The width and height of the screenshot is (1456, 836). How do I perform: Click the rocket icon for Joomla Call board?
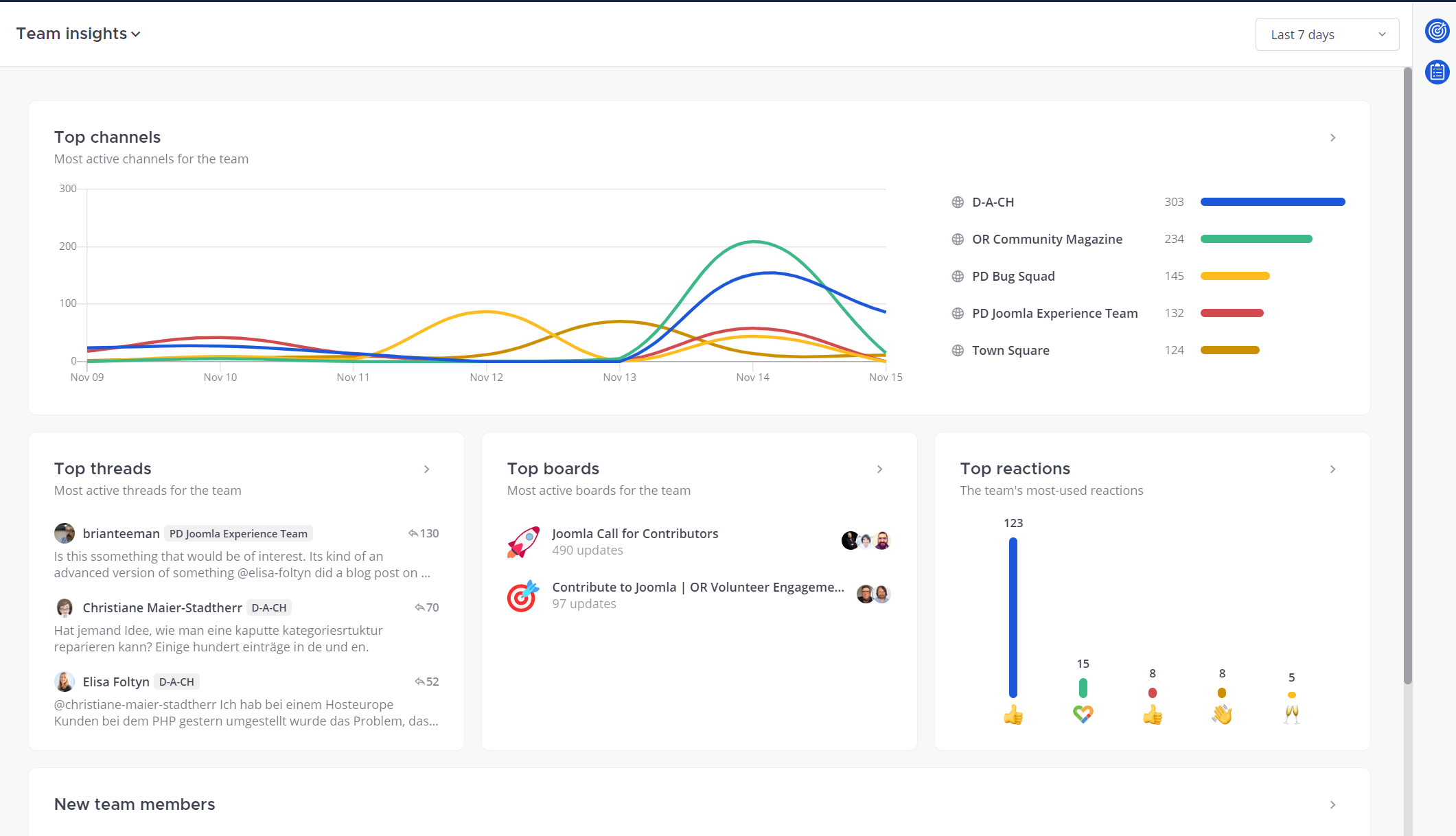coord(523,542)
